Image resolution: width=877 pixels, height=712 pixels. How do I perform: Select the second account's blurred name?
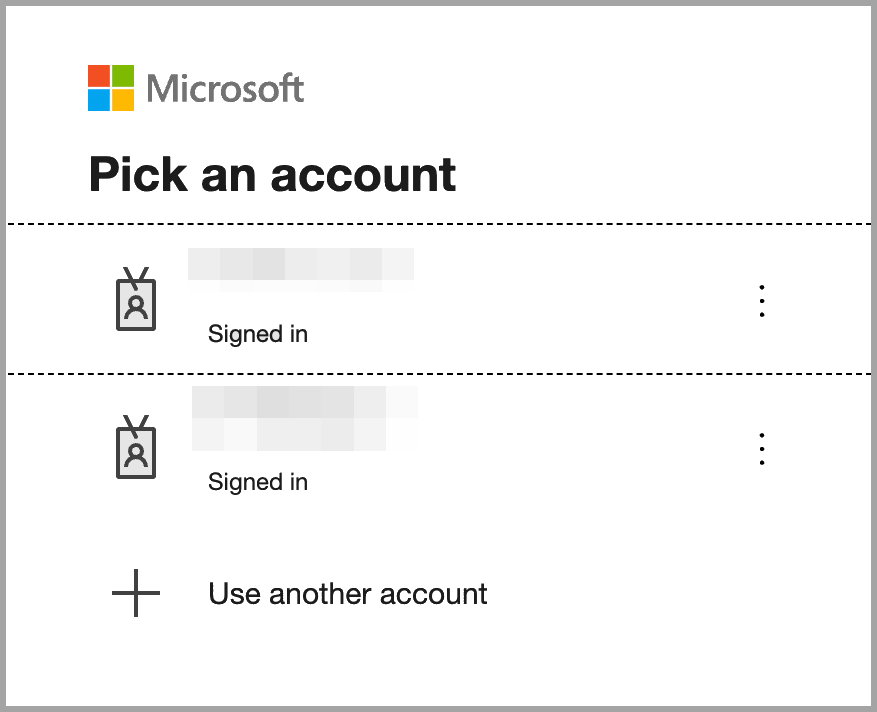[x=303, y=401]
